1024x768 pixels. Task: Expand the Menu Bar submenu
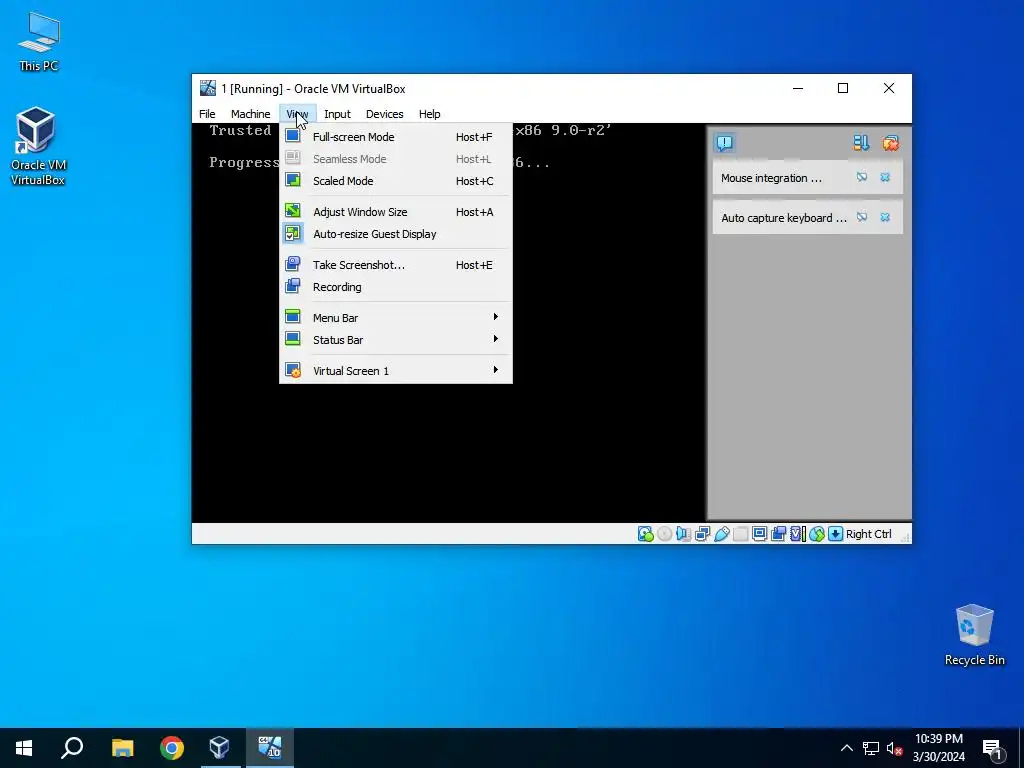(x=395, y=317)
